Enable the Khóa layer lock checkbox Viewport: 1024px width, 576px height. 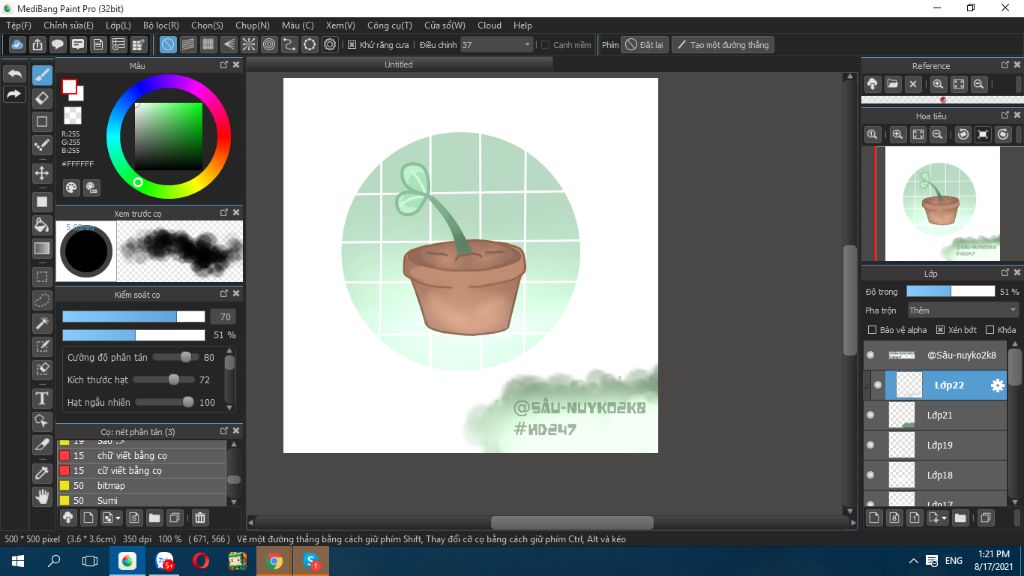coord(990,330)
